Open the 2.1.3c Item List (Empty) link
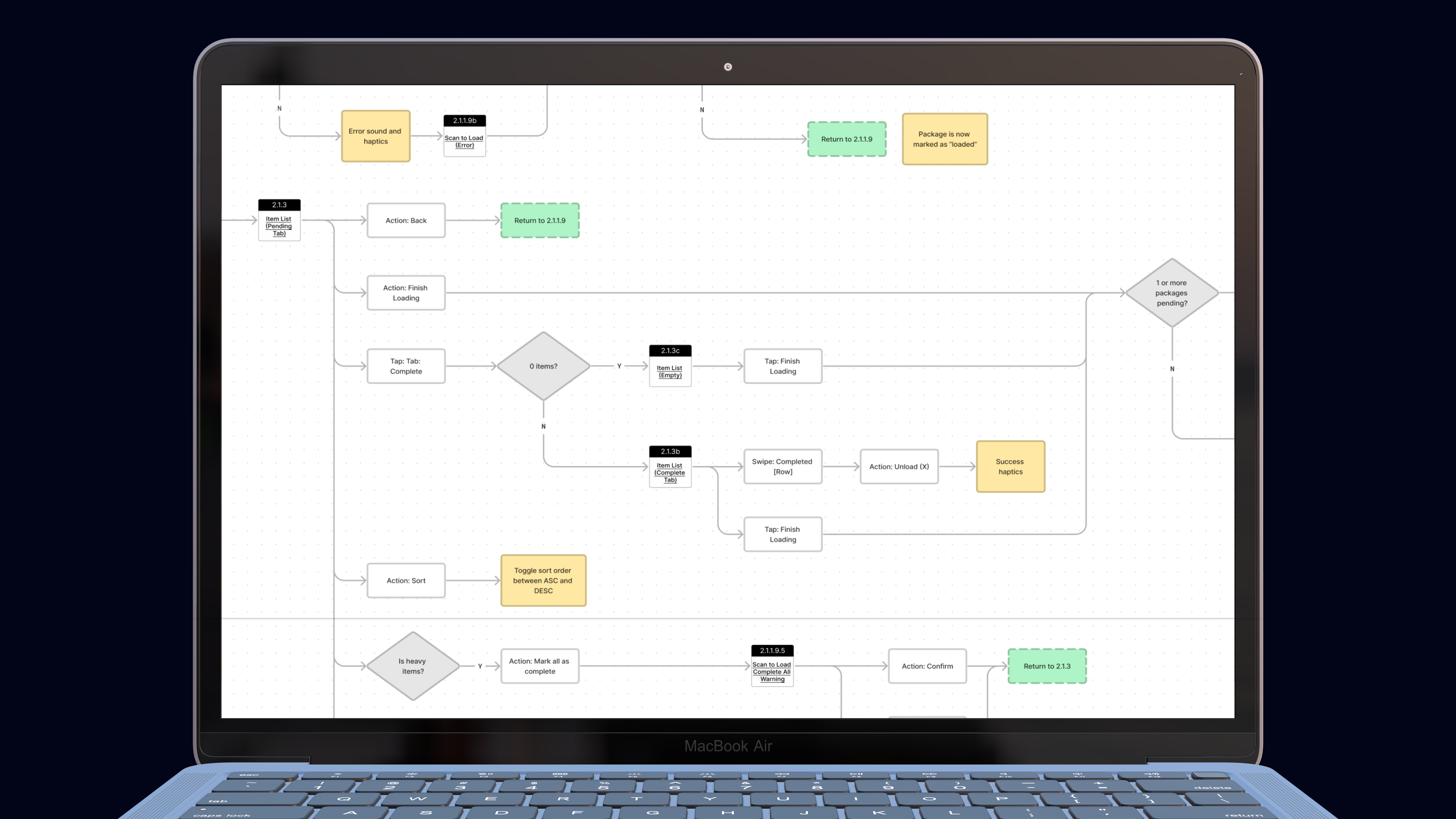1456x819 pixels. coord(670,371)
